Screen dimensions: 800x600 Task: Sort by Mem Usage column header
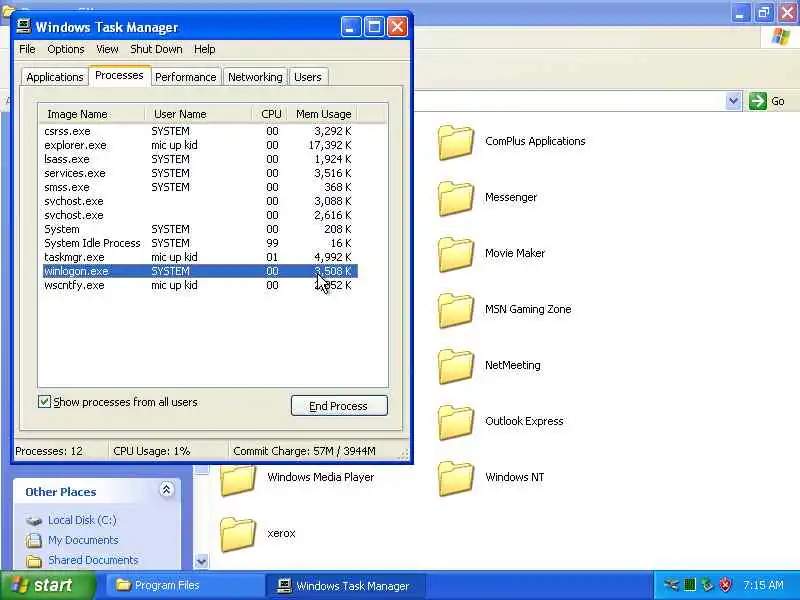pyautogui.click(x=321, y=114)
